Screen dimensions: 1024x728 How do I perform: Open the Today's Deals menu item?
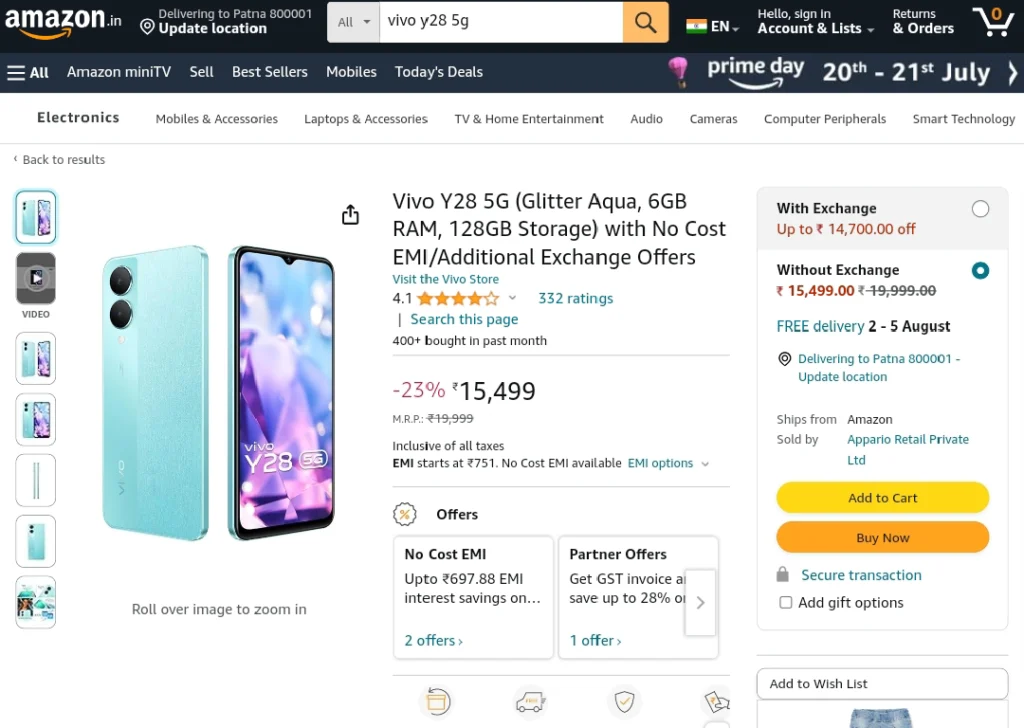click(x=439, y=72)
